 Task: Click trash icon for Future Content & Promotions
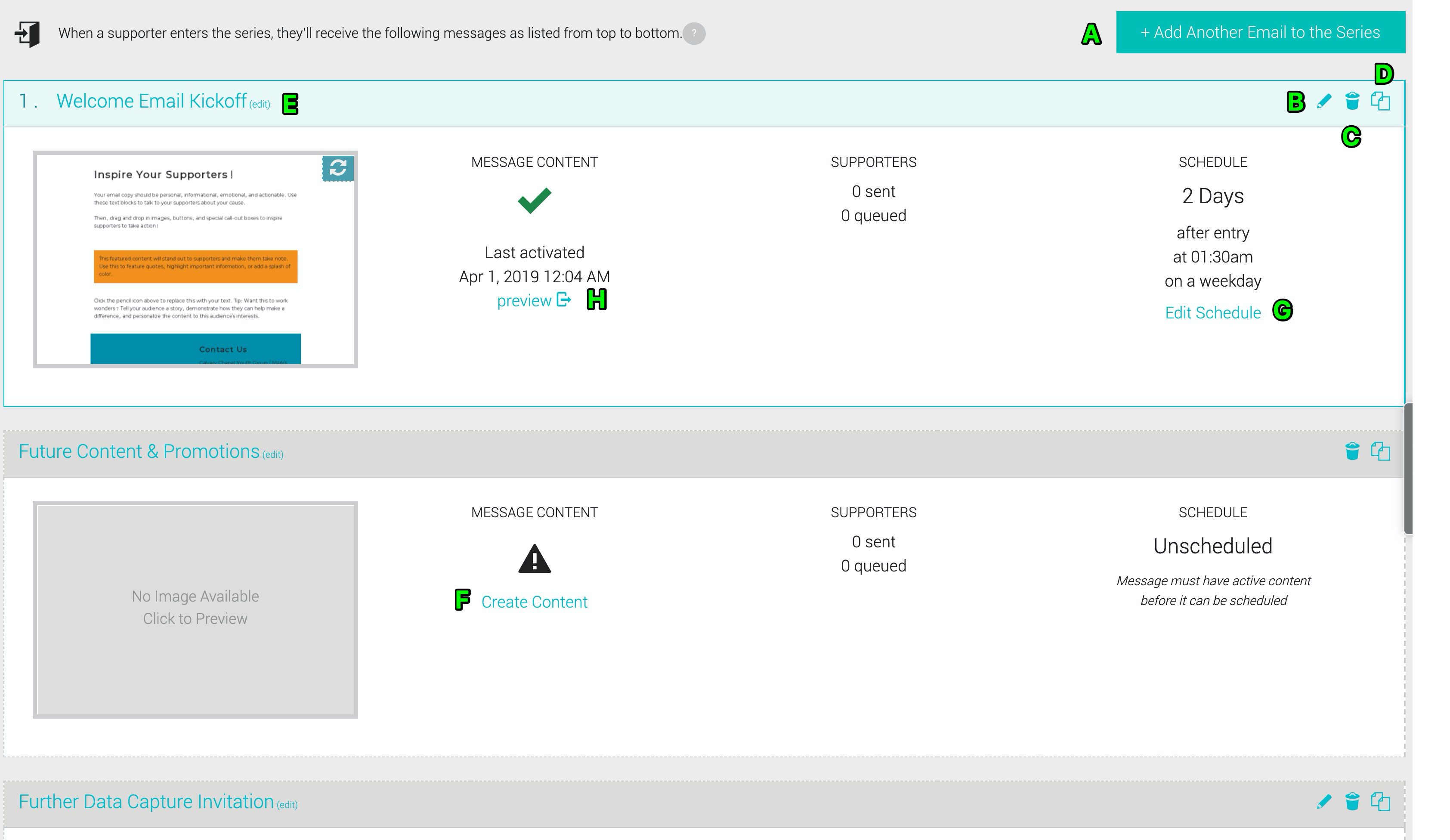1352,451
